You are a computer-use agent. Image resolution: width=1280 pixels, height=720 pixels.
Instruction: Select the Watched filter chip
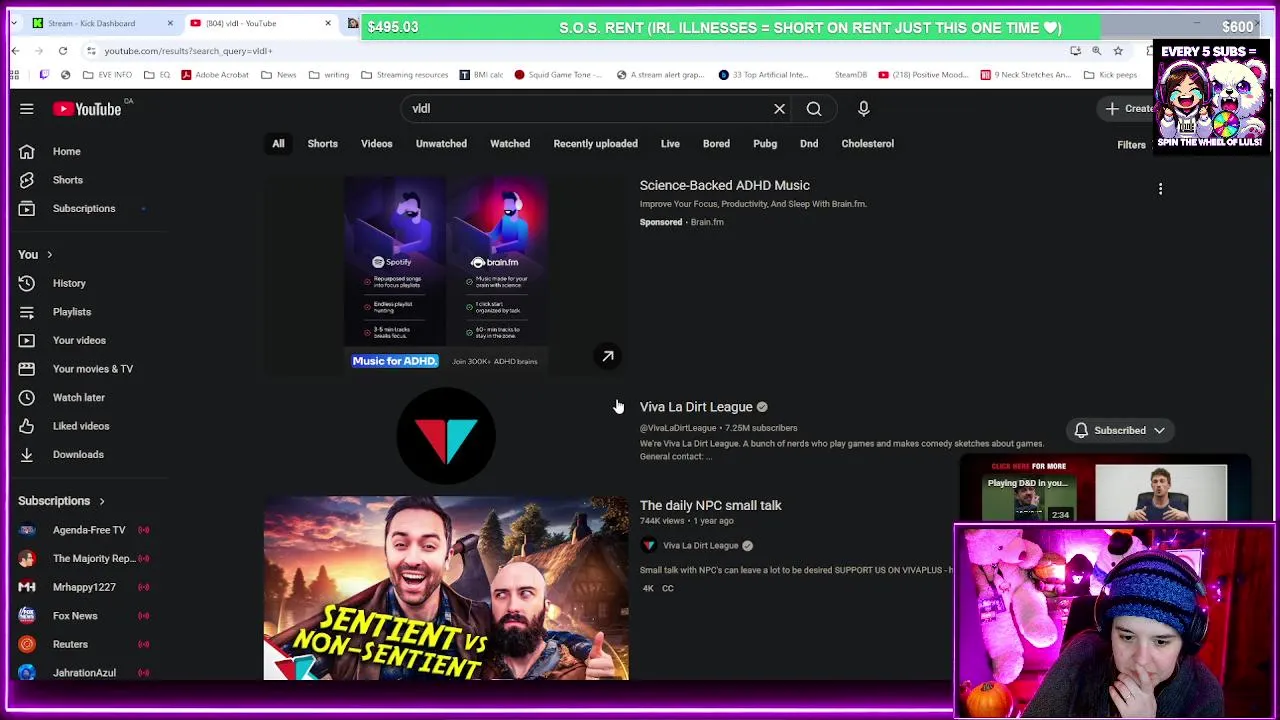point(510,144)
